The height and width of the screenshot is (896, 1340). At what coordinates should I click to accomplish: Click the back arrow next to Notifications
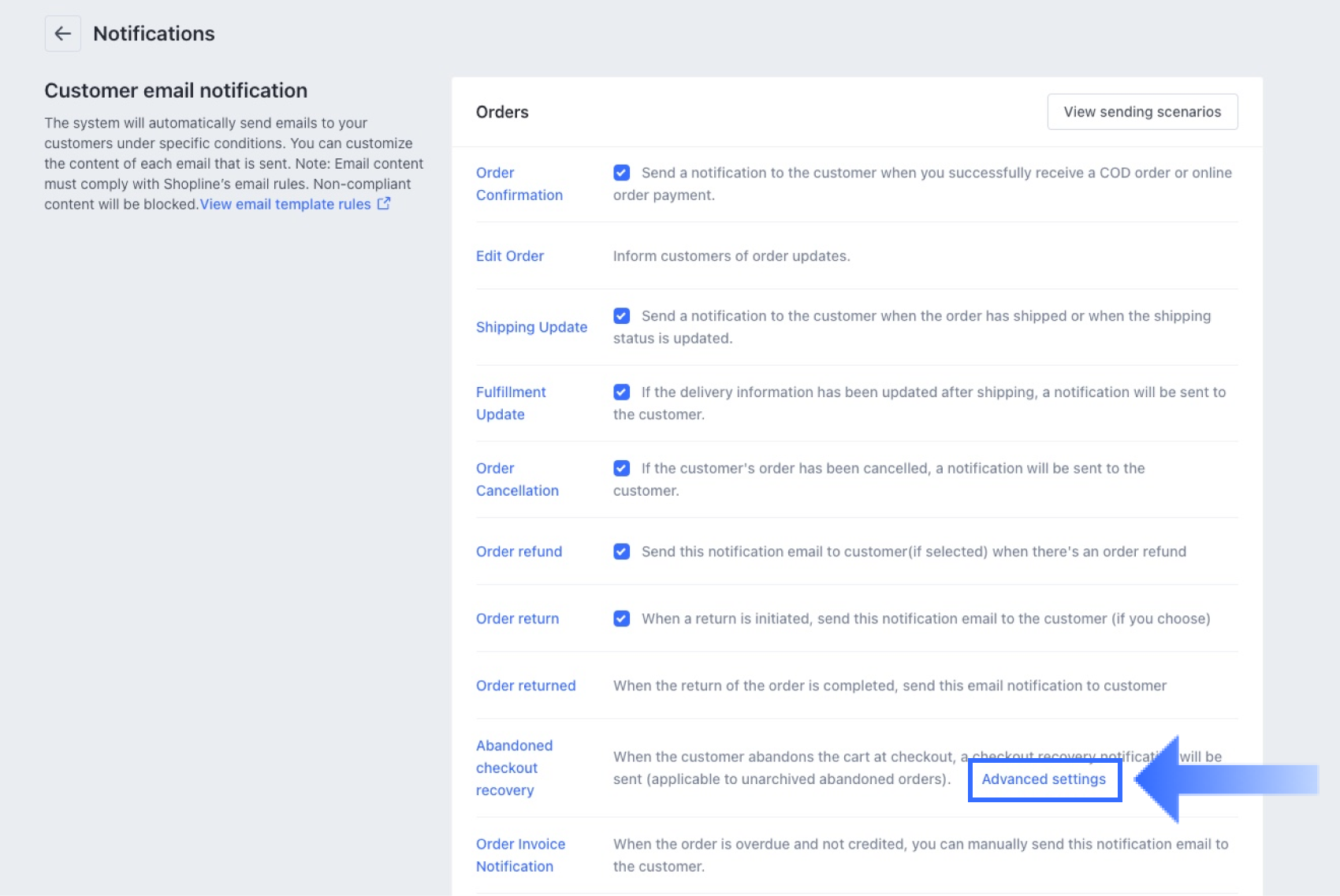point(62,34)
